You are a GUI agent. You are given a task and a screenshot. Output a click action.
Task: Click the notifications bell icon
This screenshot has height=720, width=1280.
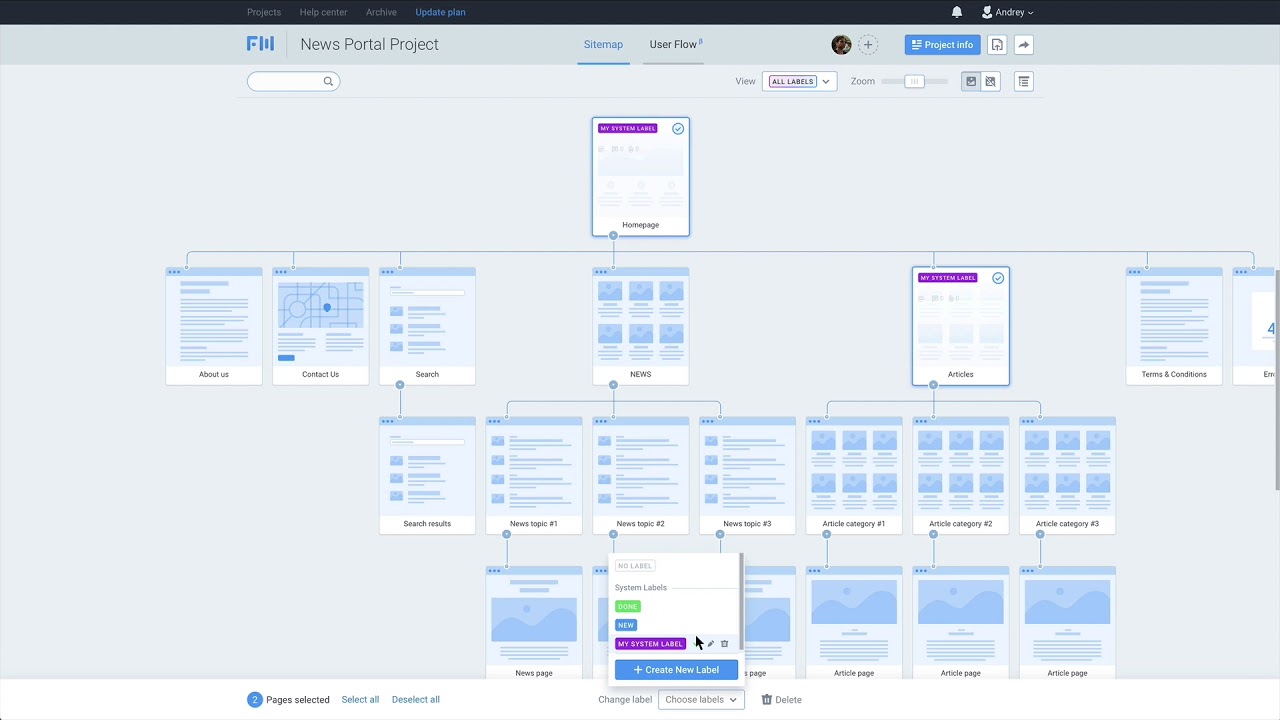tap(957, 12)
